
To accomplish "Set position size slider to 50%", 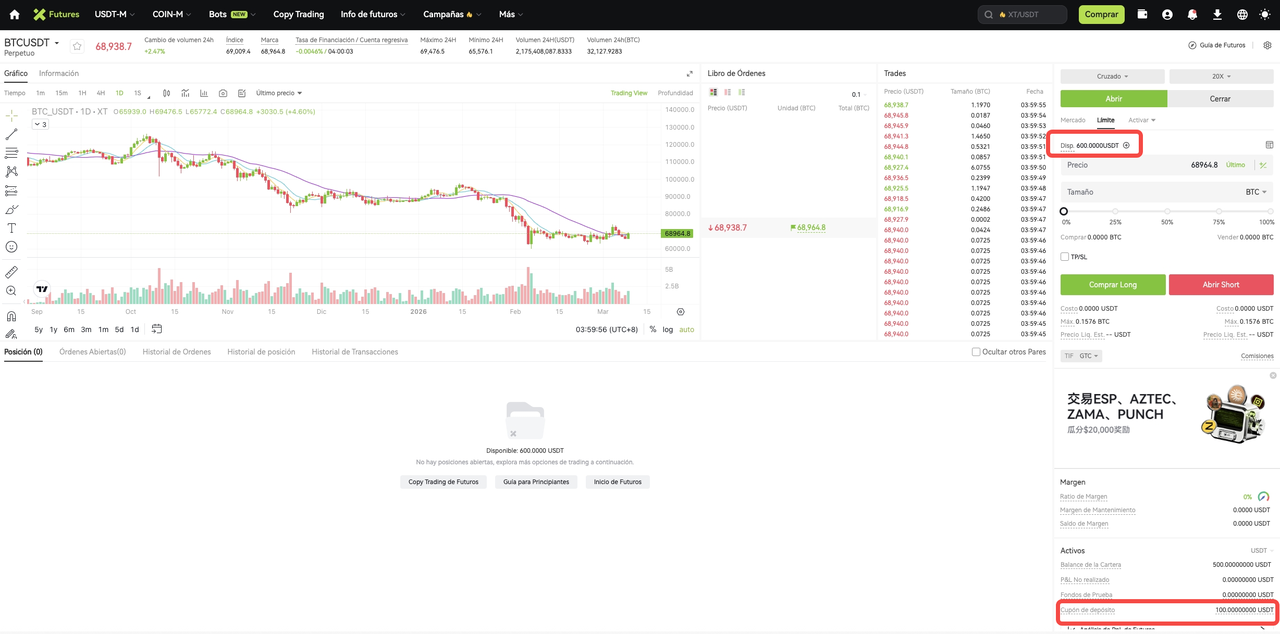I will [1167, 211].
